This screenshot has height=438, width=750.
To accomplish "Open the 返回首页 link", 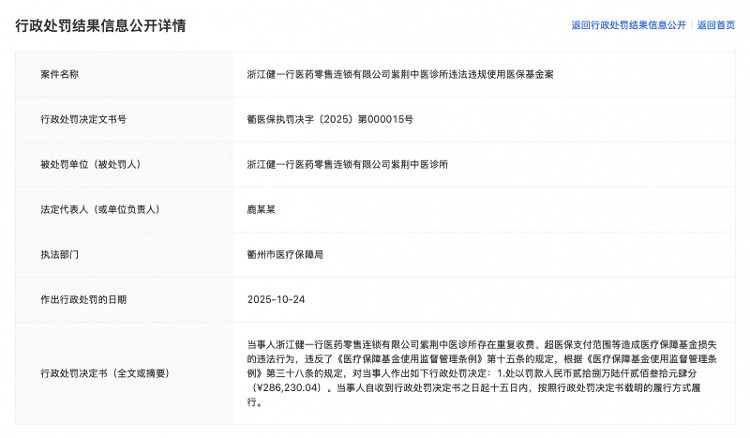I will [x=716, y=25].
